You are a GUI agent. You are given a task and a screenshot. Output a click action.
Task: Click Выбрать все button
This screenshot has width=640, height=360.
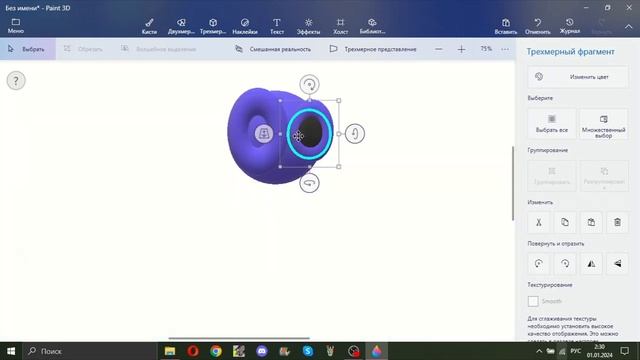[552, 124]
